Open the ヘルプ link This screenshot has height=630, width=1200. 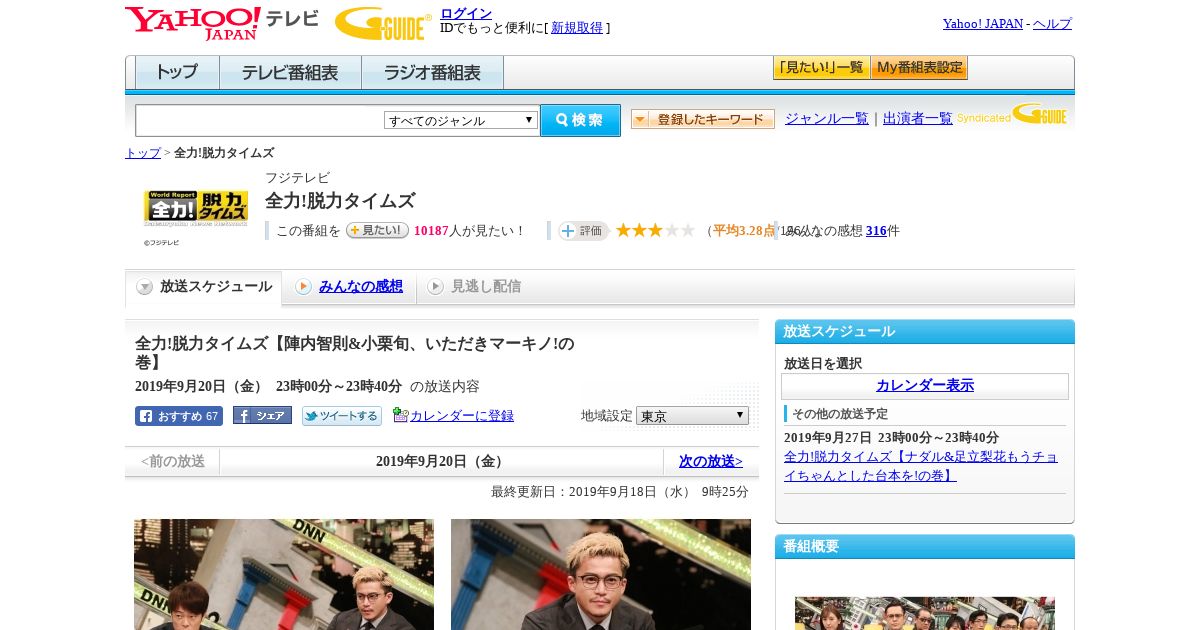coord(1052,24)
